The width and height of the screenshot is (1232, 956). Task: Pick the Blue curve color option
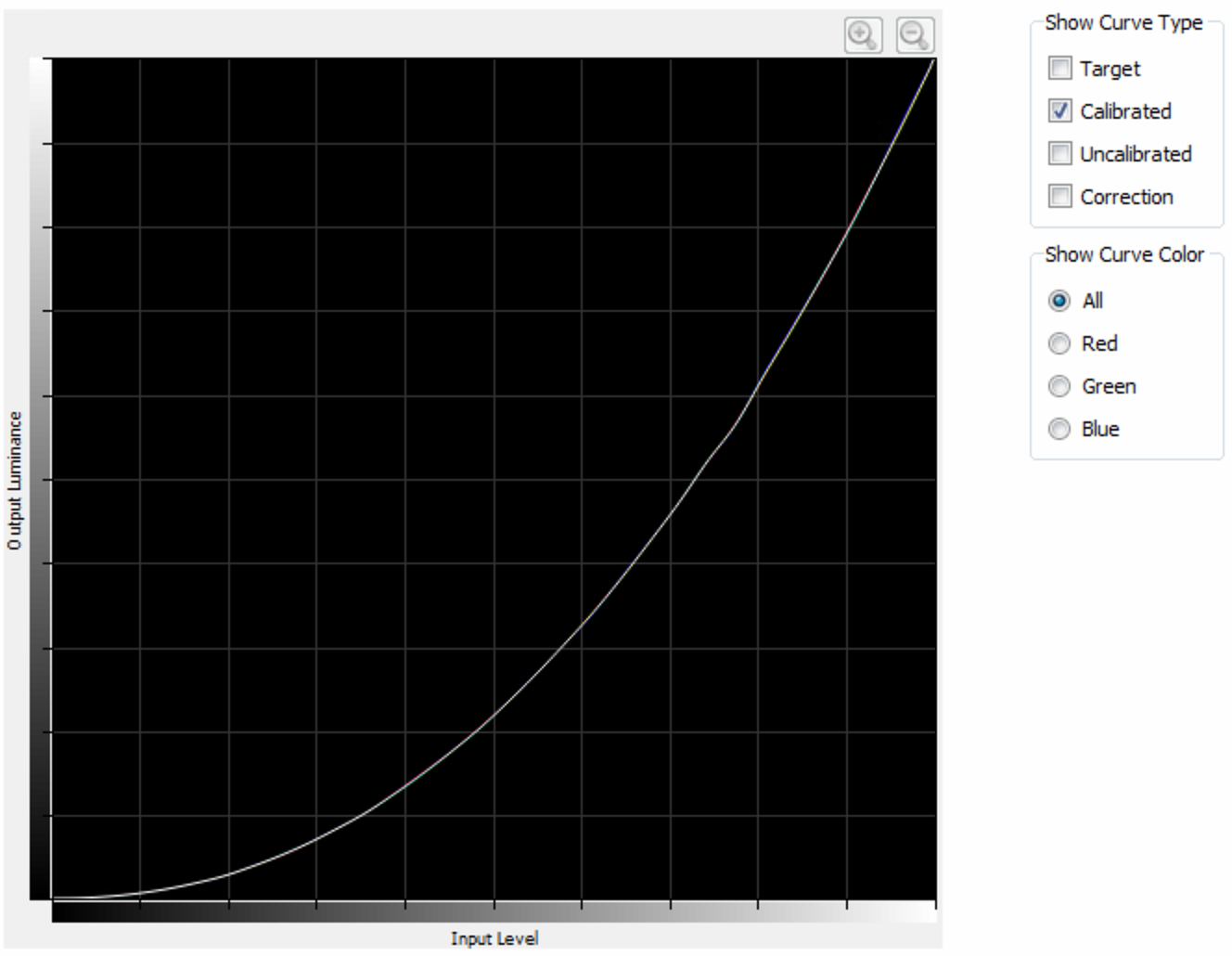tap(1059, 429)
